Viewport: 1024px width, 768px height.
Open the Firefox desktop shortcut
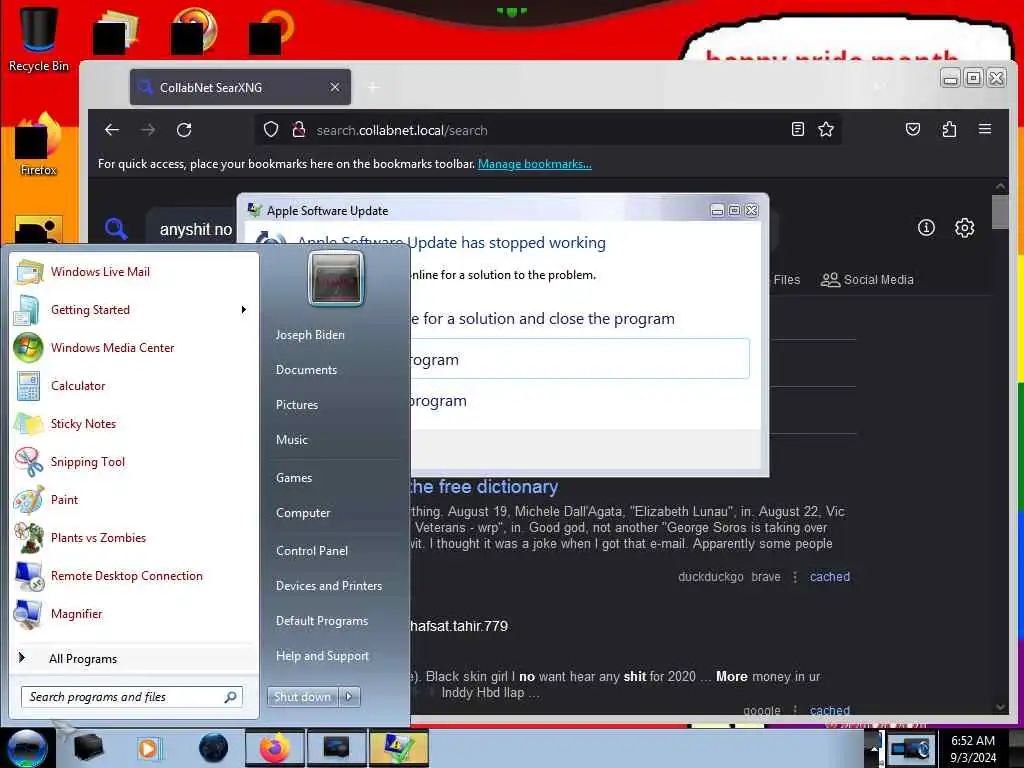pyautogui.click(x=38, y=145)
